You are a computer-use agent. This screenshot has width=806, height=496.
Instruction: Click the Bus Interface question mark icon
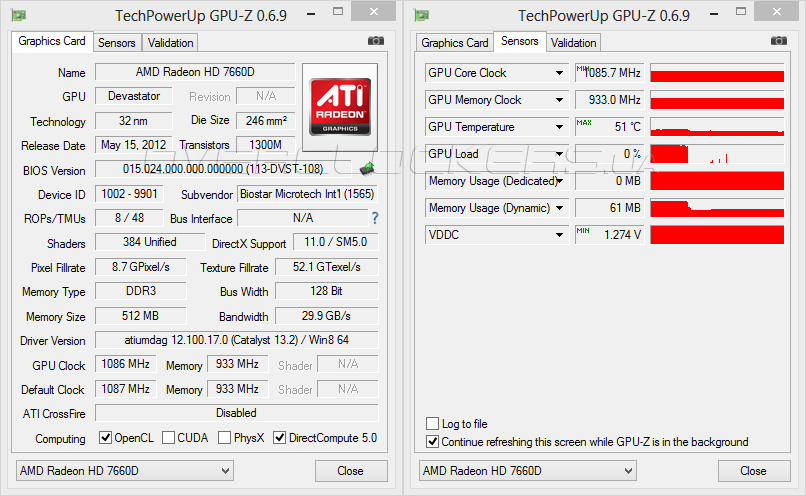(x=375, y=218)
